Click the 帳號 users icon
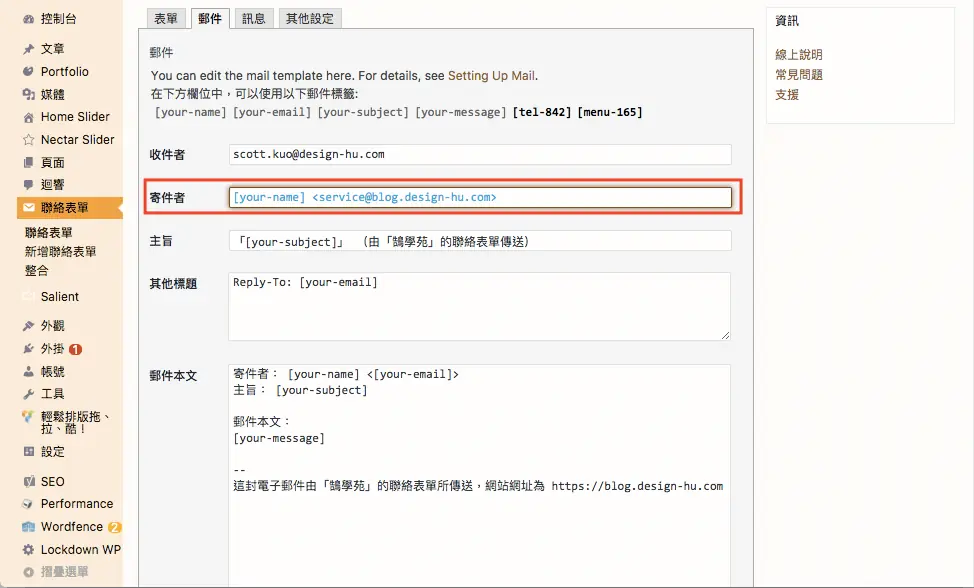Viewport: 974px width, 588px height. [28, 371]
